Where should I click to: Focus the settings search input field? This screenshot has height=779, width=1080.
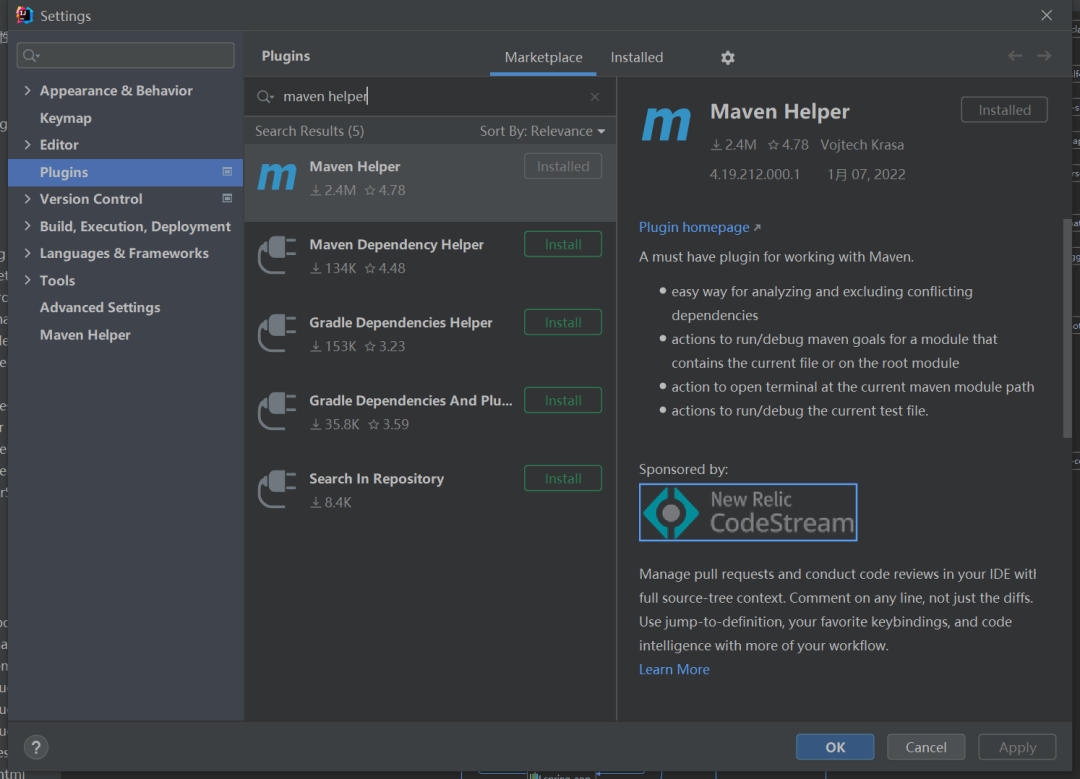tap(125, 55)
